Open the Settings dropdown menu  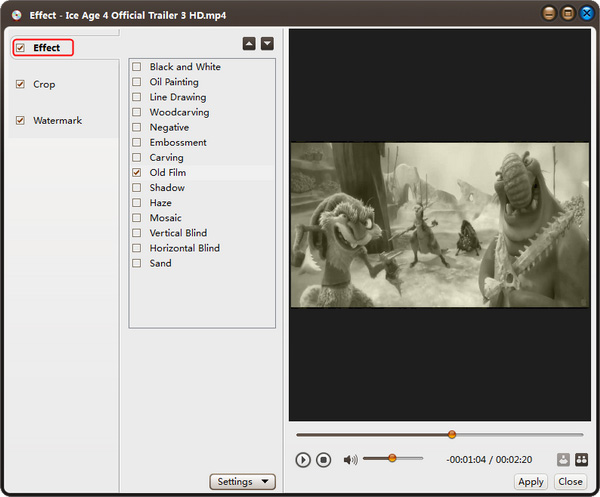(243, 482)
